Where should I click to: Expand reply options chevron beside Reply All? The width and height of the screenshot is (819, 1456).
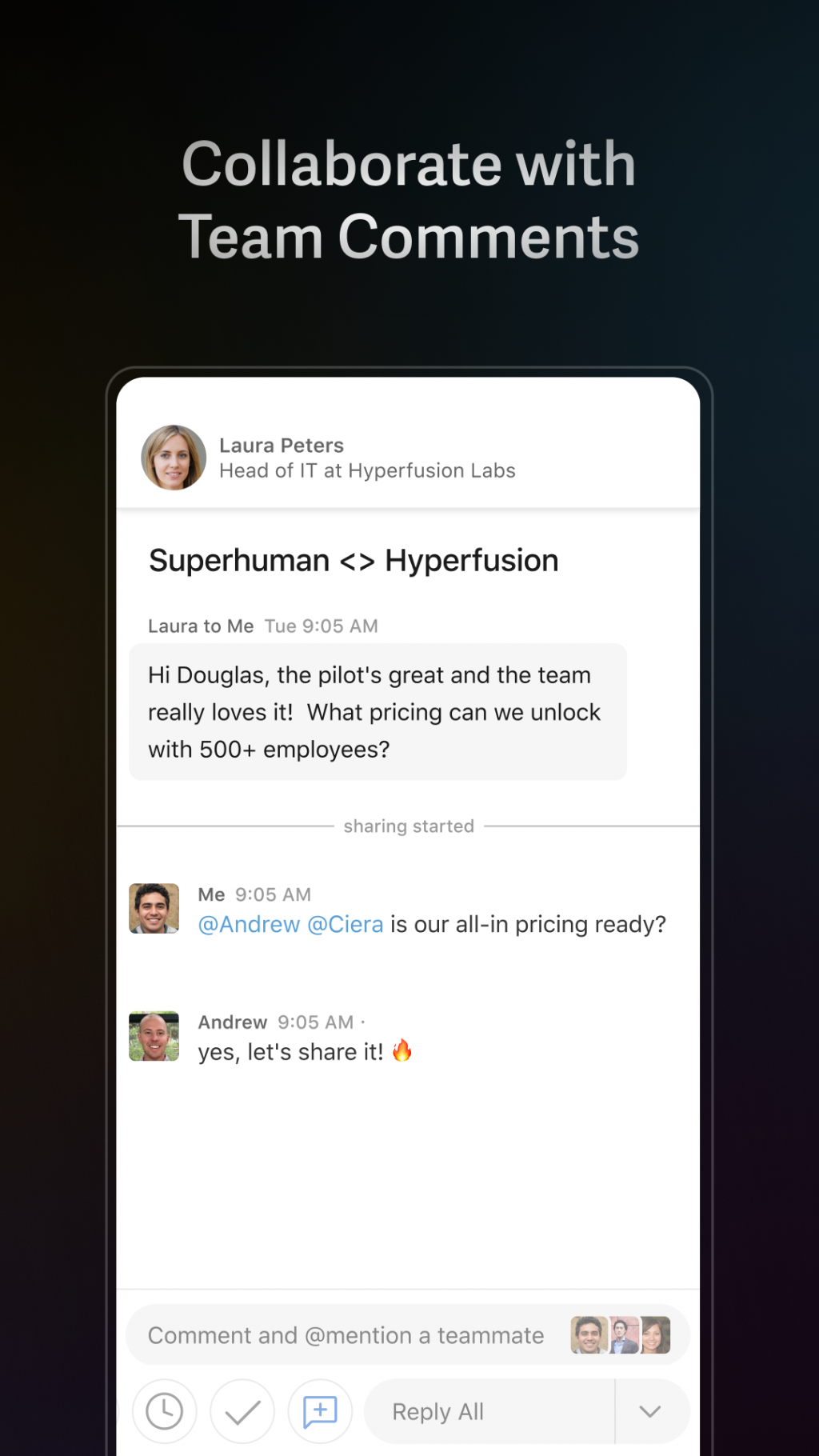(x=650, y=1411)
